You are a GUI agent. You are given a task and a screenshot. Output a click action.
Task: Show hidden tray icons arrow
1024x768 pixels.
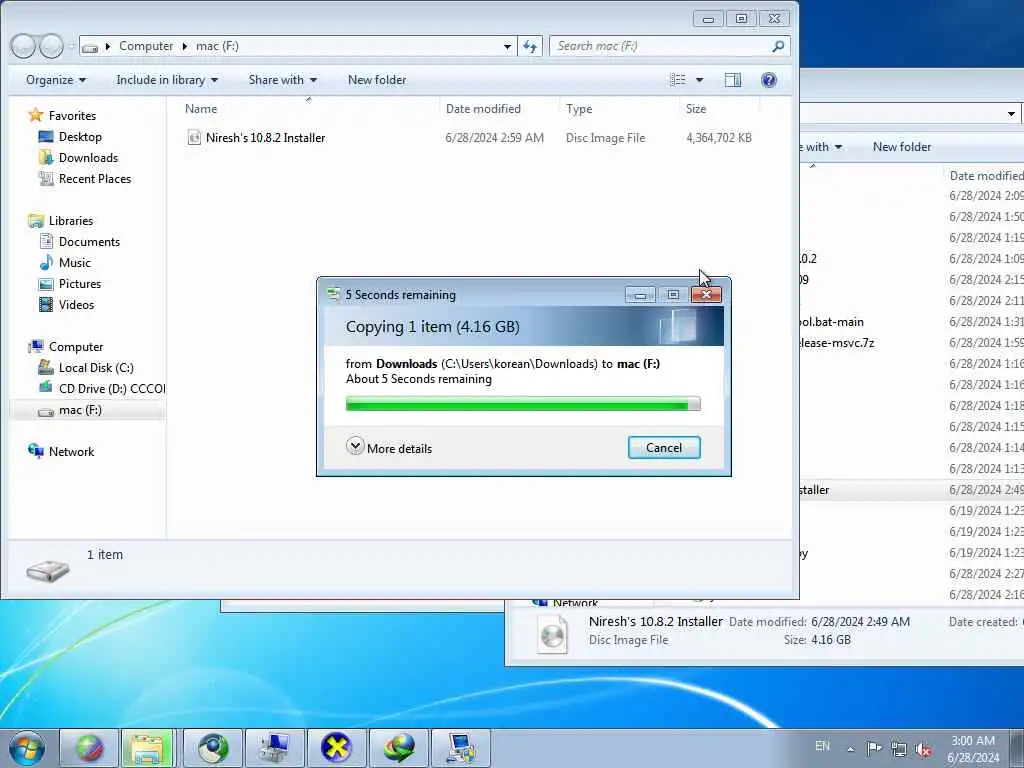click(x=850, y=749)
